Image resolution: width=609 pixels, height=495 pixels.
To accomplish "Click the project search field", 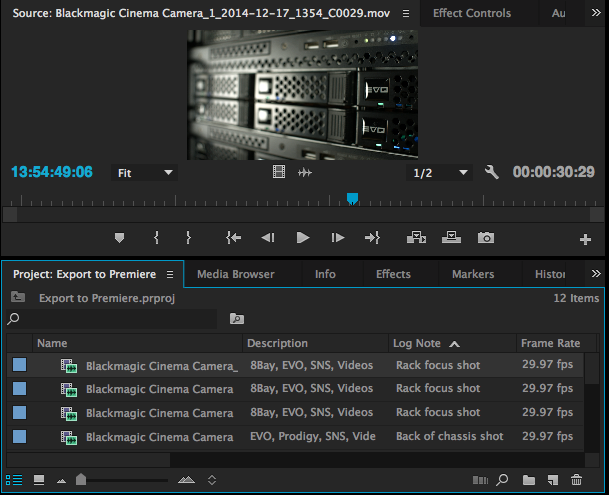I will point(112,319).
